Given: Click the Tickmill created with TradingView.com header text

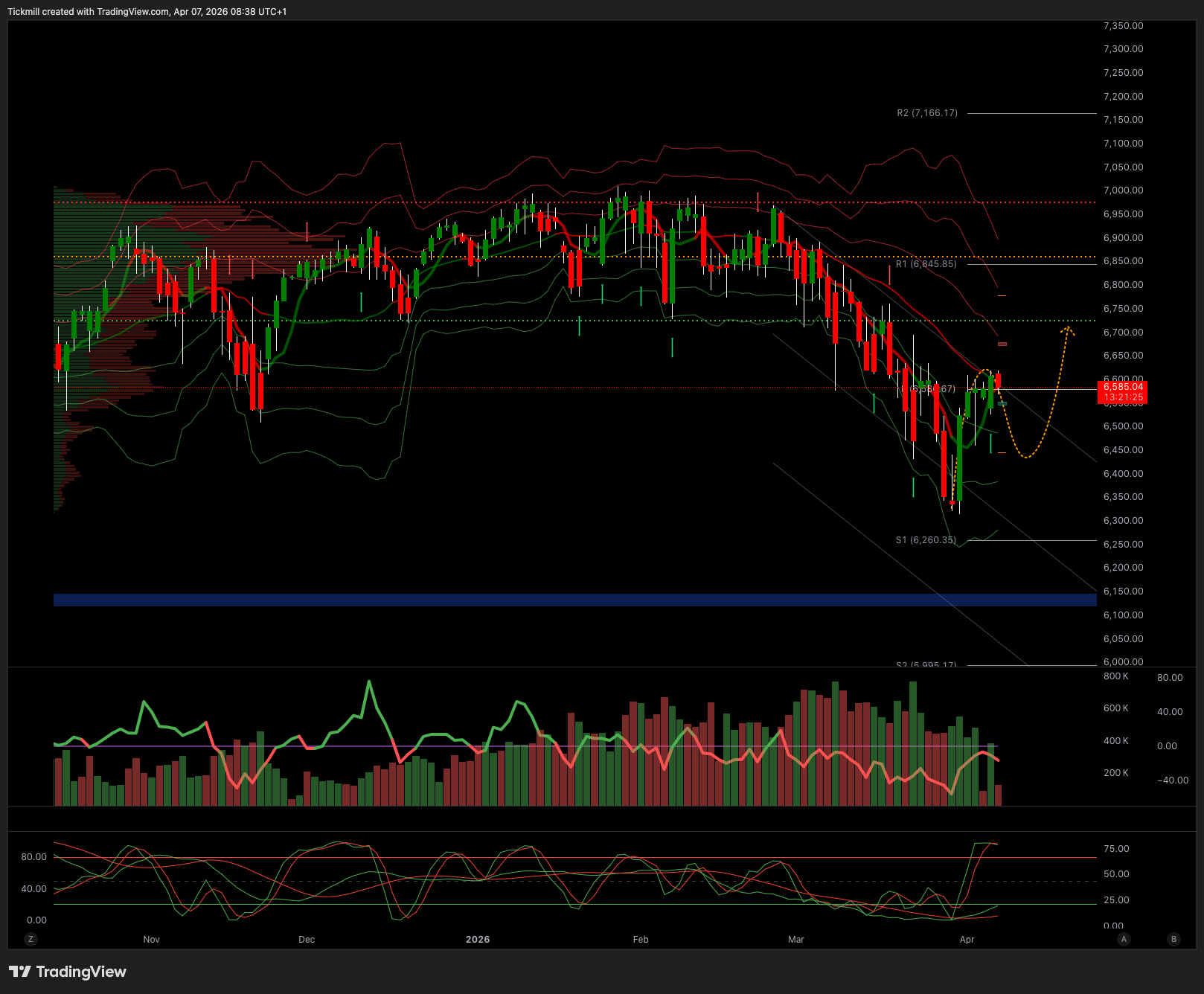Looking at the screenshot, I should [147, 11].
